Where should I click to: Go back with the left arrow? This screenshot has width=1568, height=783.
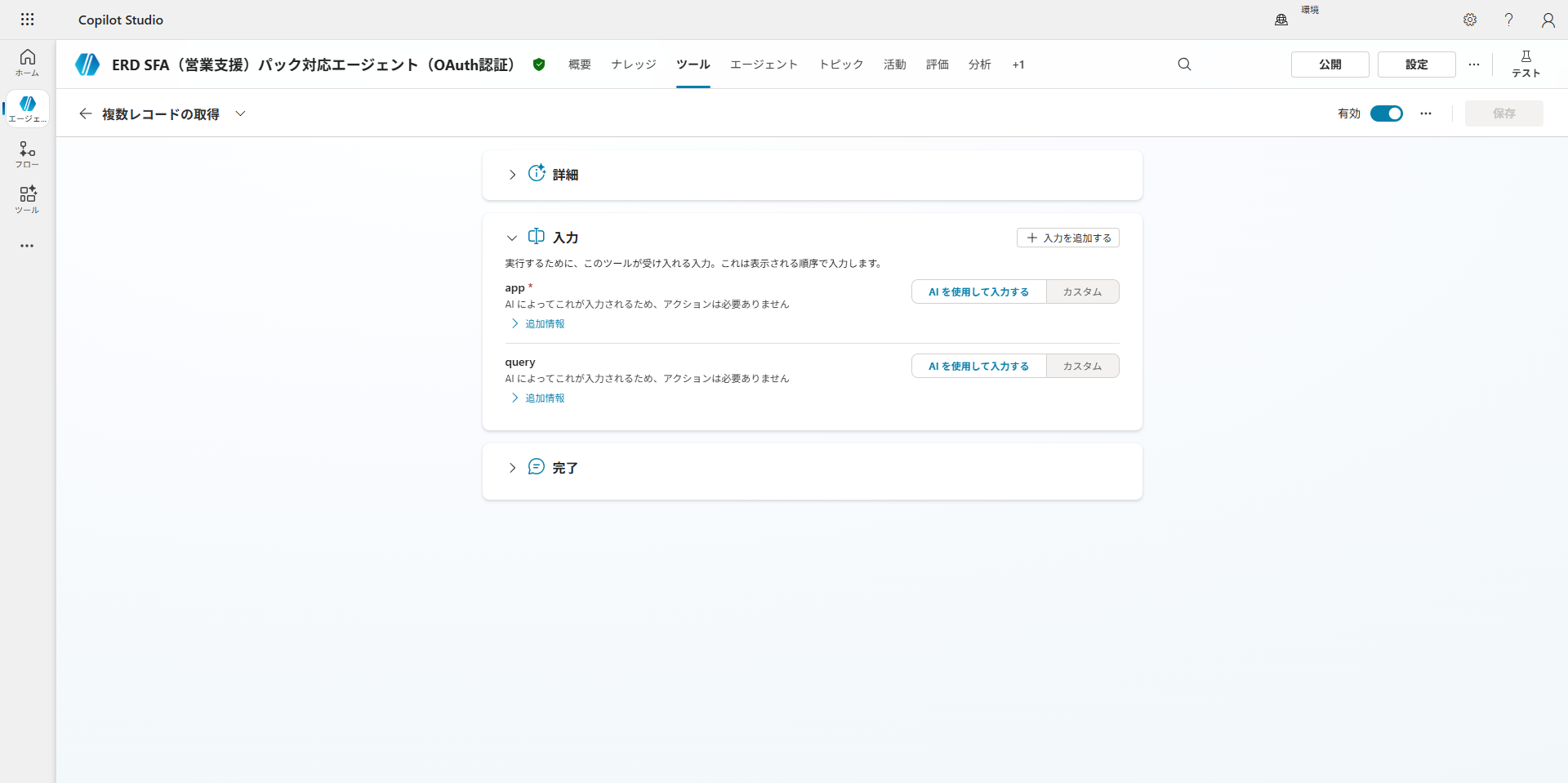(85, 113)
